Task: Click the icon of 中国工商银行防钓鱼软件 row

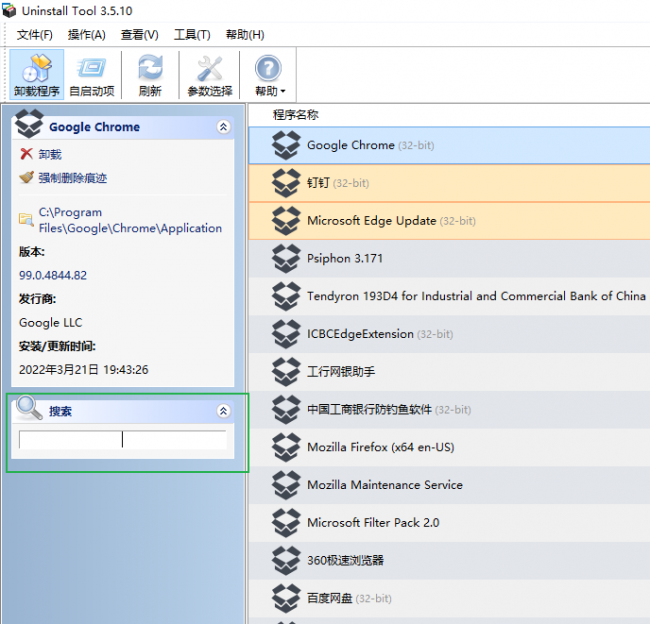Action: coord(286,410)
